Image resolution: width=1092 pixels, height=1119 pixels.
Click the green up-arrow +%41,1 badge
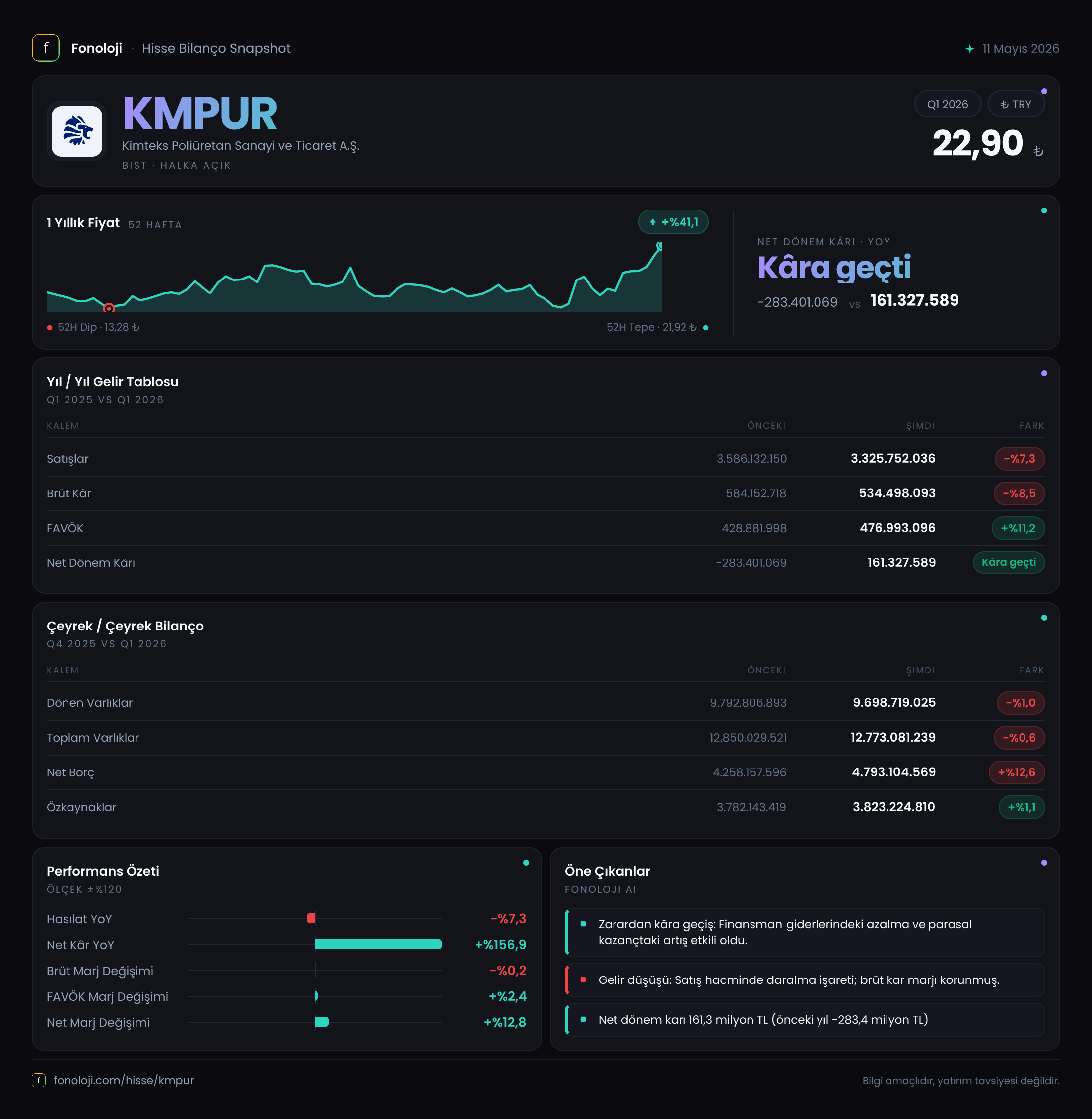pyautogui.click(x=674, y=222)
